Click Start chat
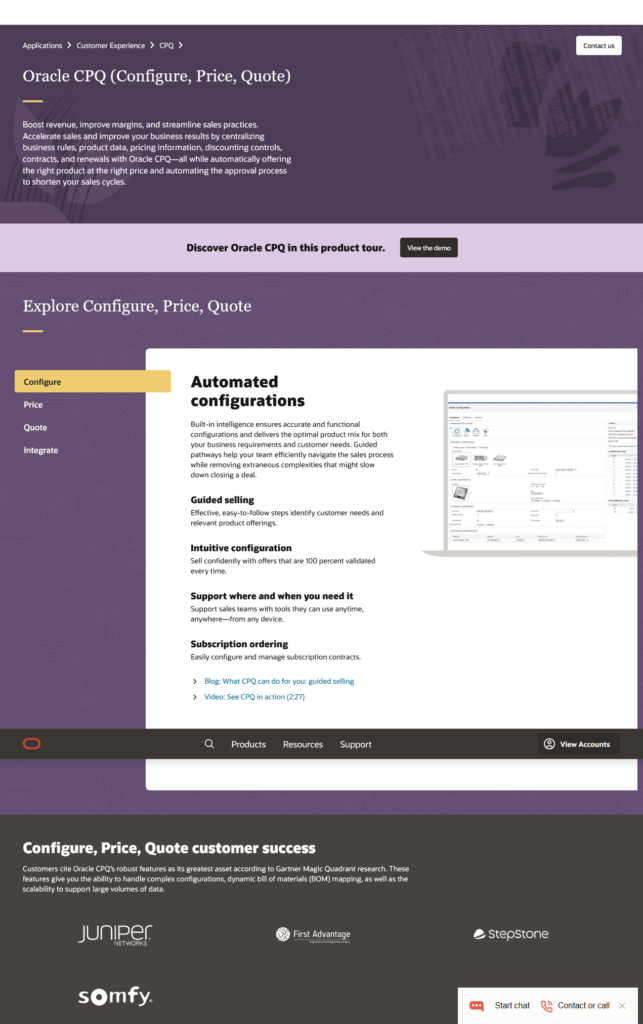643x1024 pixels. 512,1006
